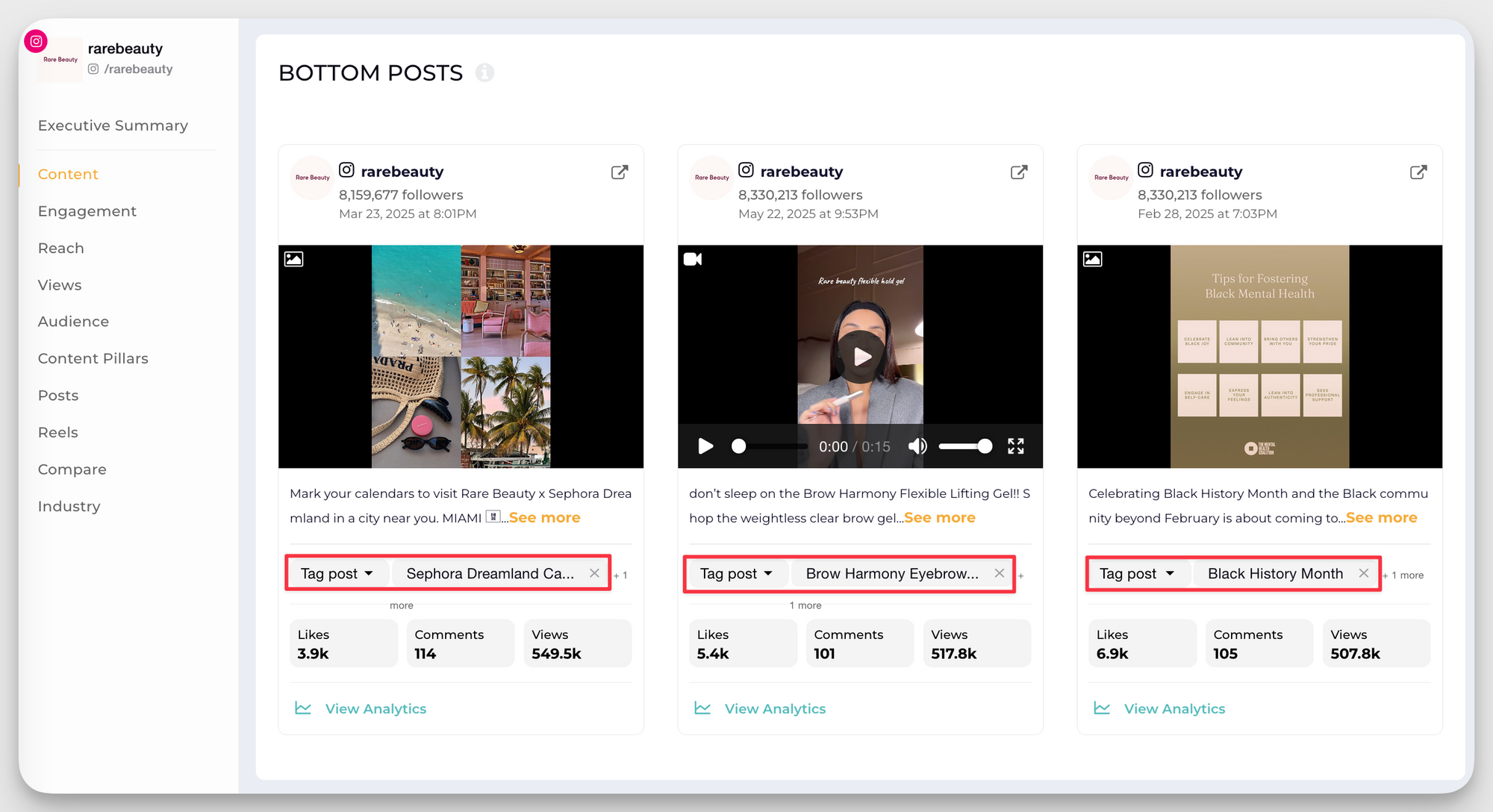The width and height of the screenshot is (1493, 812).
Task: Open Content Pillars
Action: point(93,358)
